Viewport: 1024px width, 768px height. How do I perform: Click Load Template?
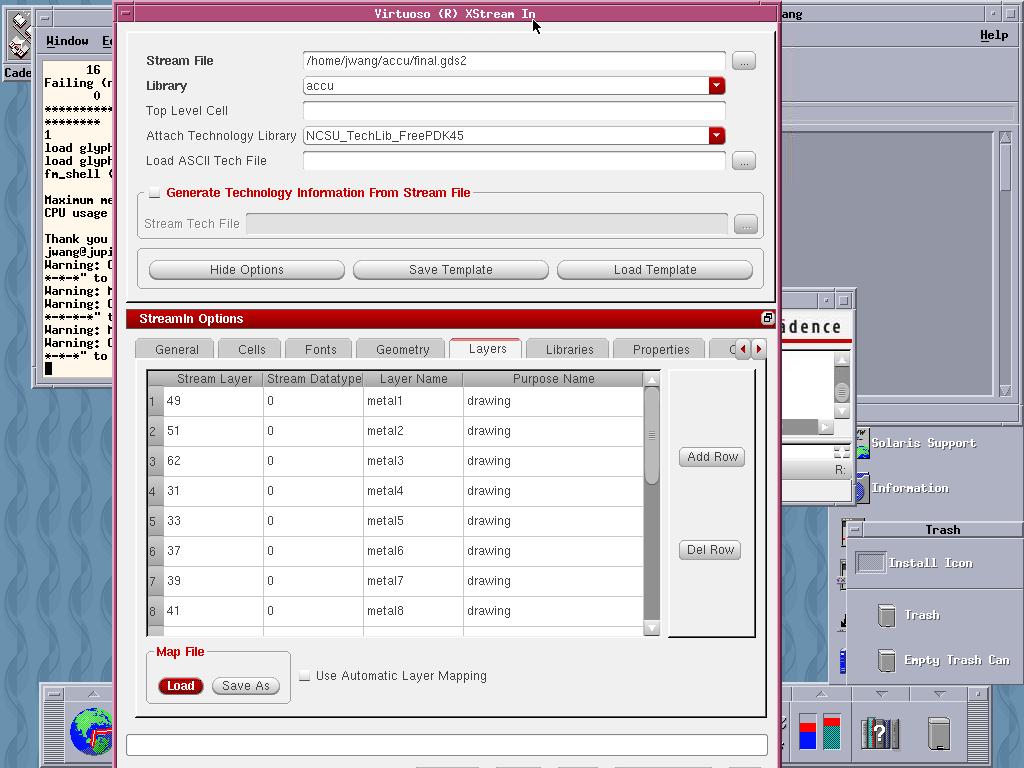(655, 270)
